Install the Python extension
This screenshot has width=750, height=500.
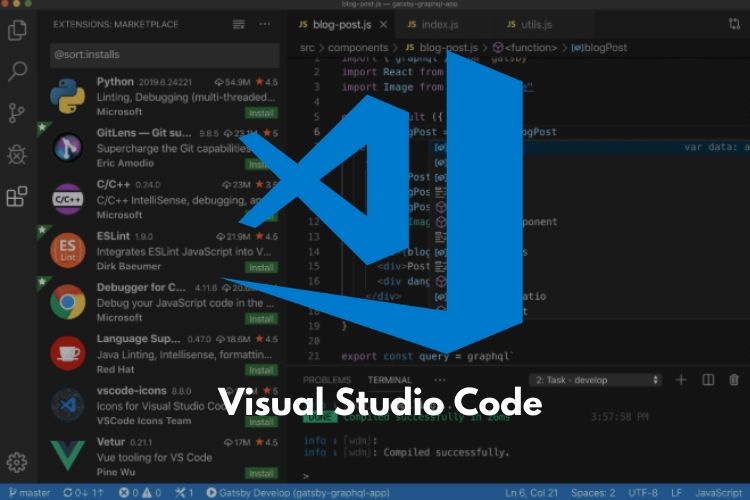(261, 113)
